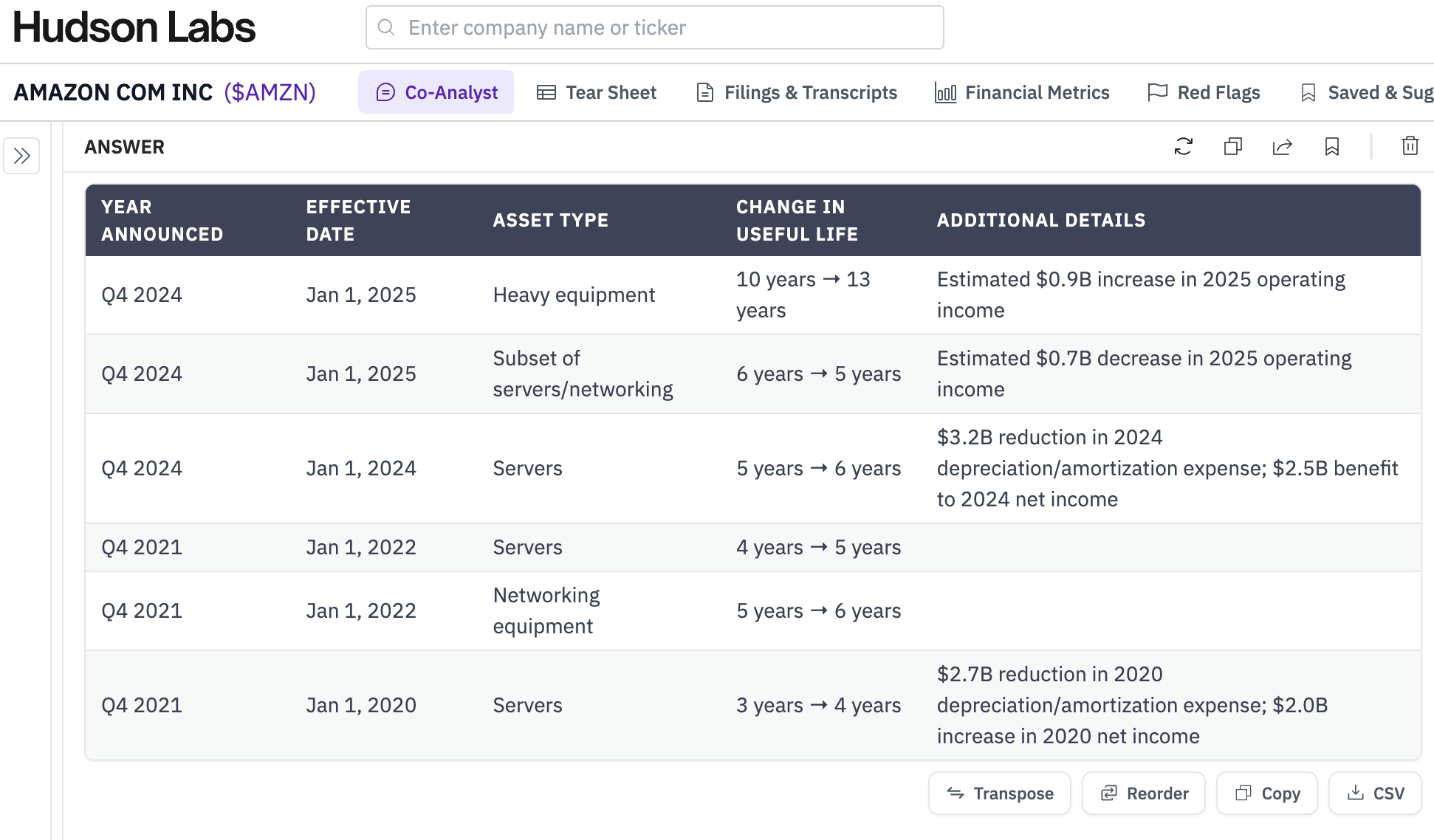Viewport: 1434px width, 840px height.
Task: Focus the company name or ticker search field
Action: pyautogui.click(x=665, y=28)
